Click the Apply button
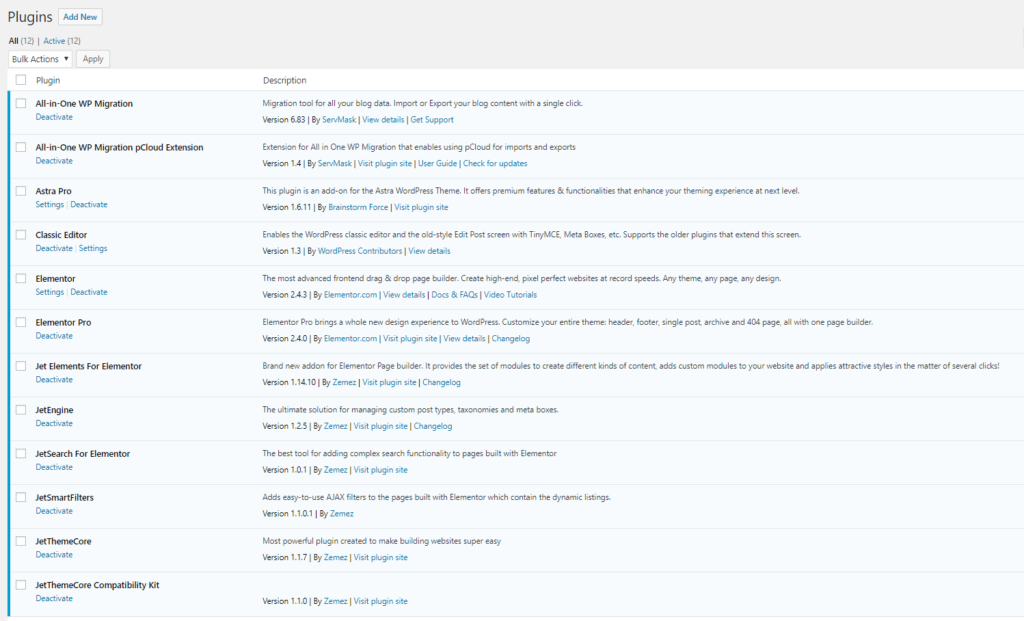The height and width of the screenshot is (621, 1024). tap(93, 59)
